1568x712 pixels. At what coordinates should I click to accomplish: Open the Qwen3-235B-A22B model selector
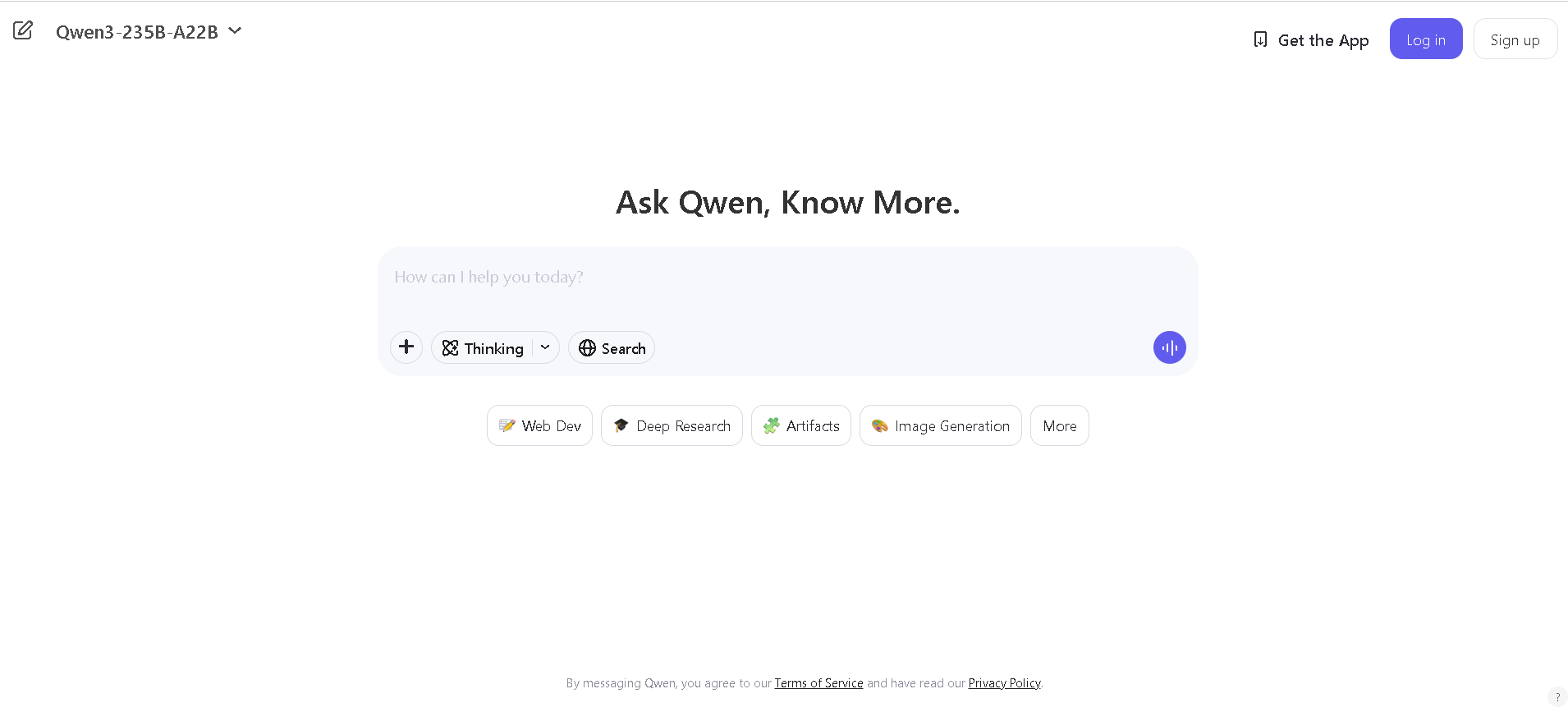(149, 31)
